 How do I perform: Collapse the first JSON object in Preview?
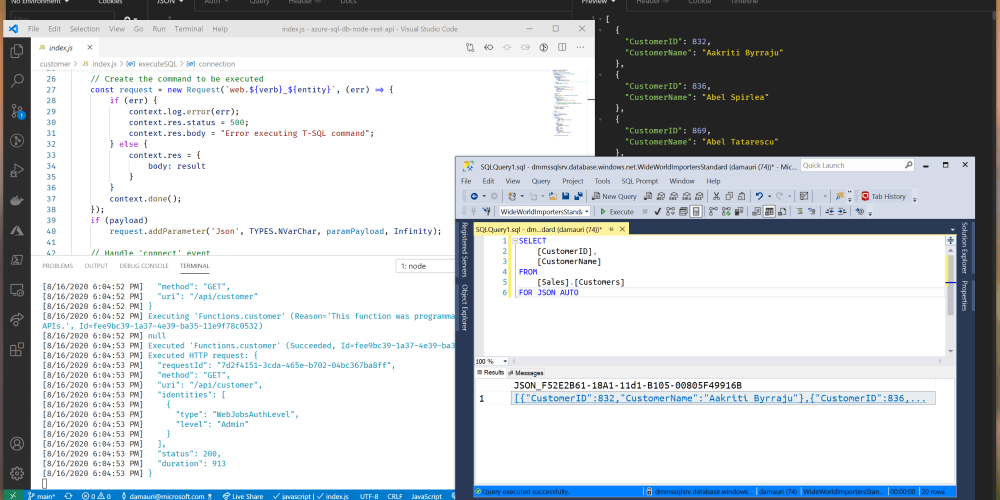point(600,30)
